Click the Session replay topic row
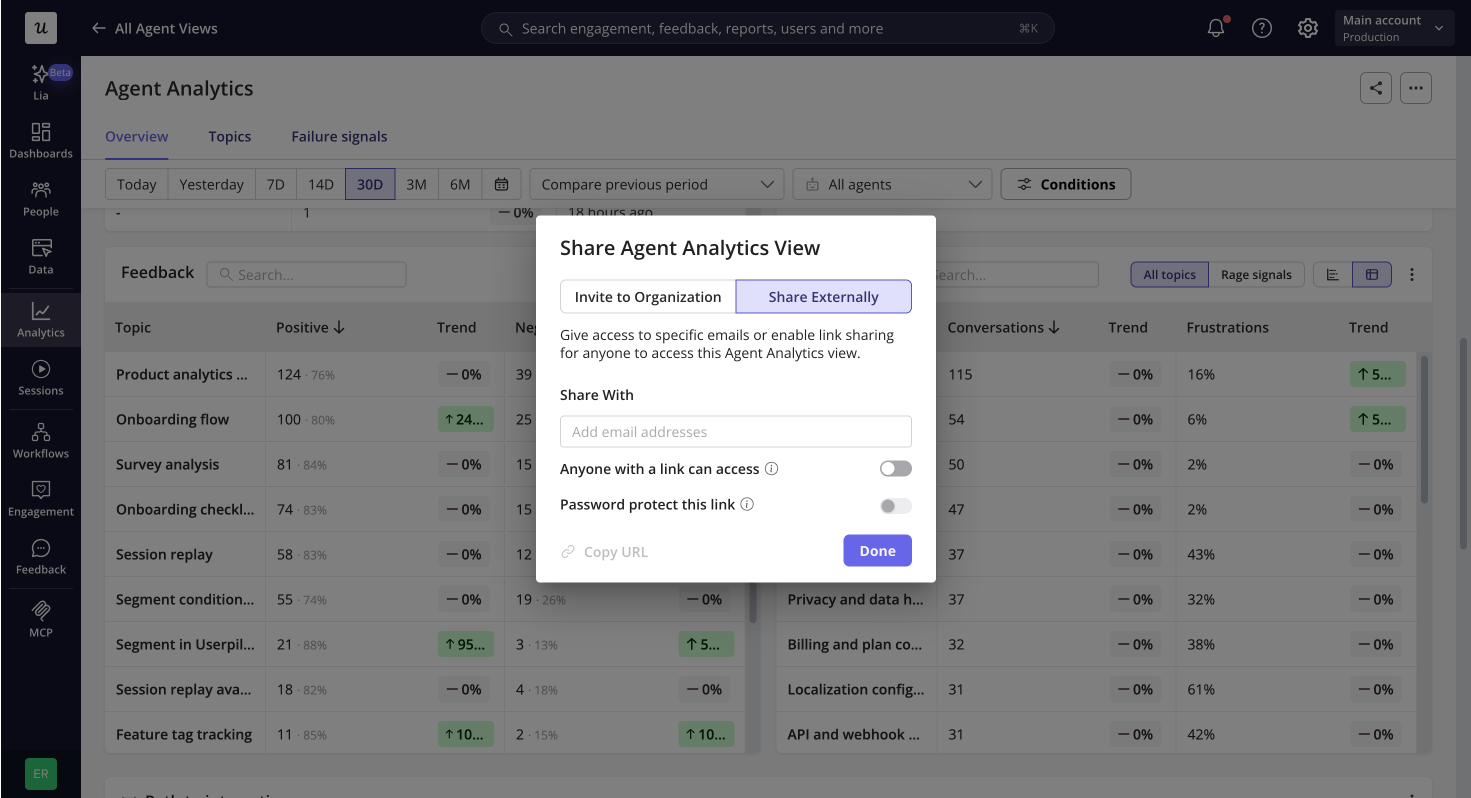 (164, 555)
